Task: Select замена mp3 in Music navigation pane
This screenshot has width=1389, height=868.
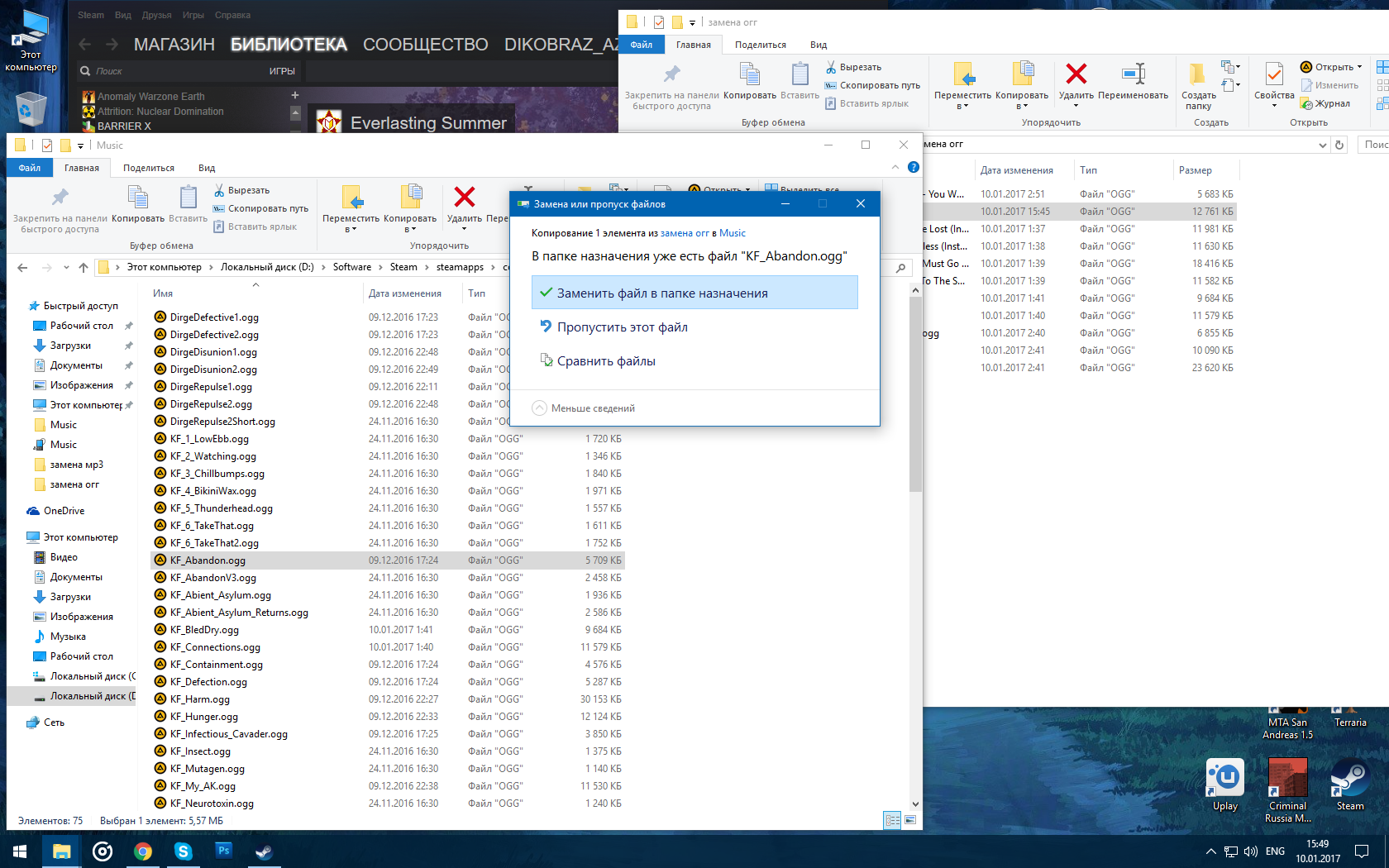Action: (77, 465)
